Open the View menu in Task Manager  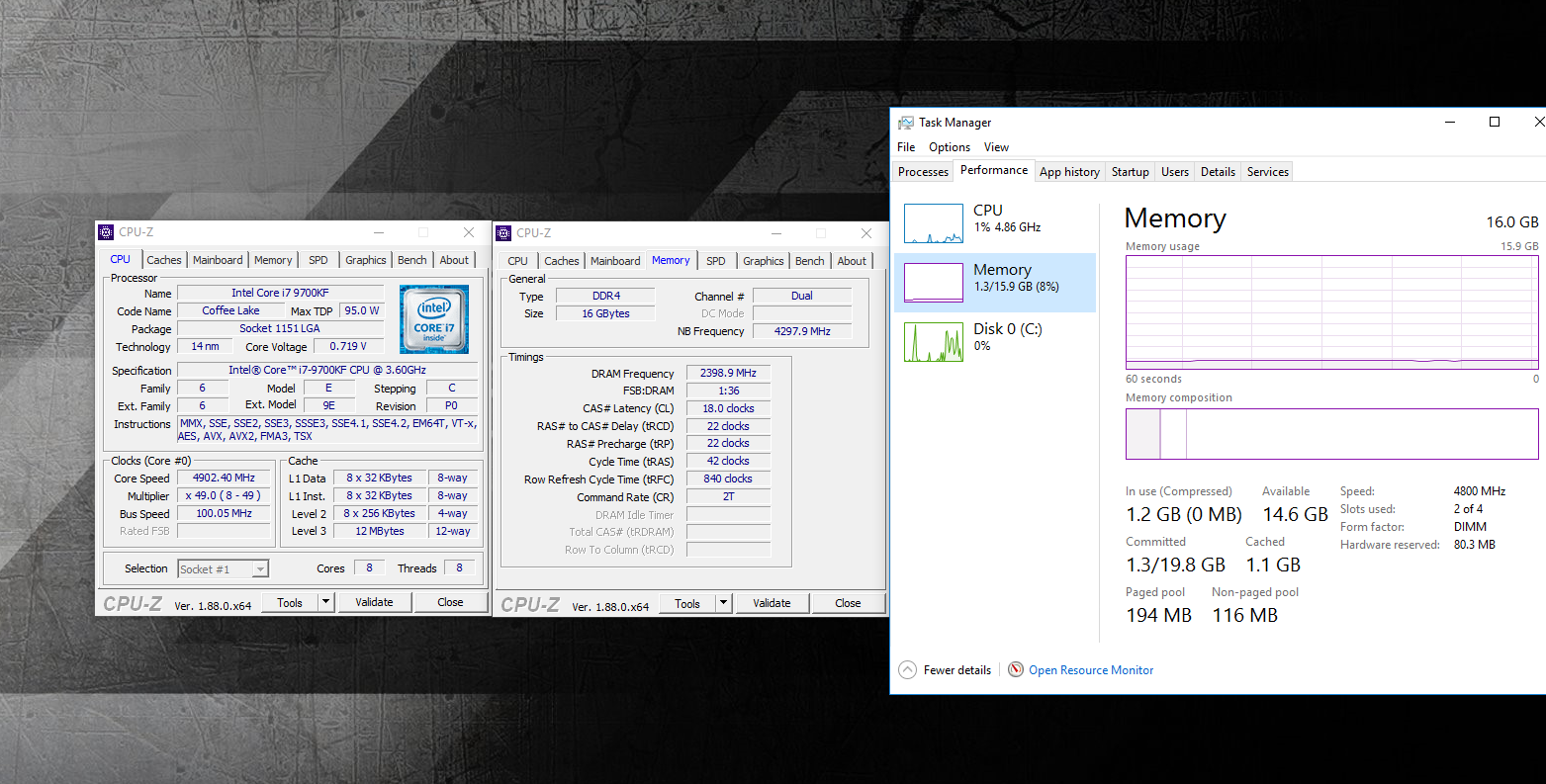point(996,147)
